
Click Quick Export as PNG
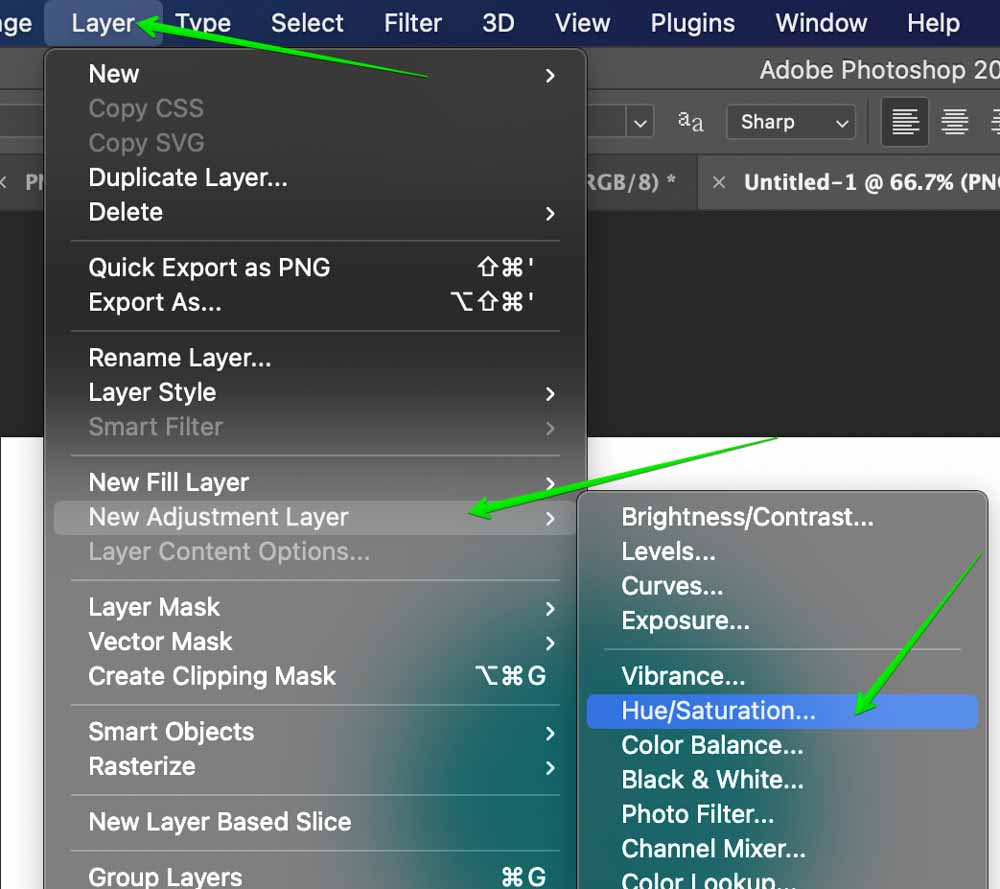point(209,267)
